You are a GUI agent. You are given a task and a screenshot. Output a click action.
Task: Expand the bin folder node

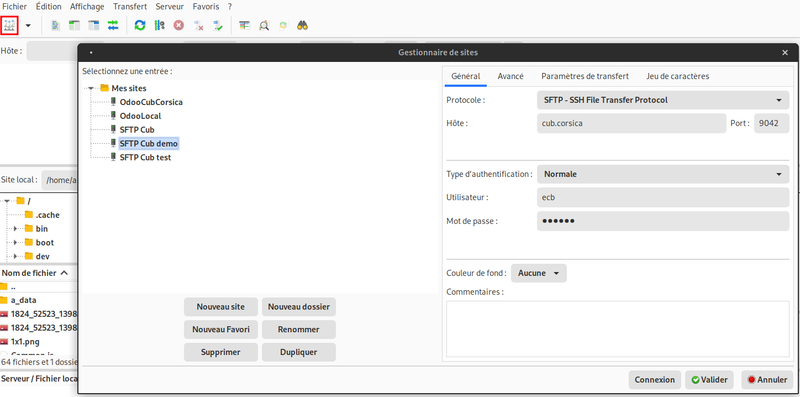point(16,229)
